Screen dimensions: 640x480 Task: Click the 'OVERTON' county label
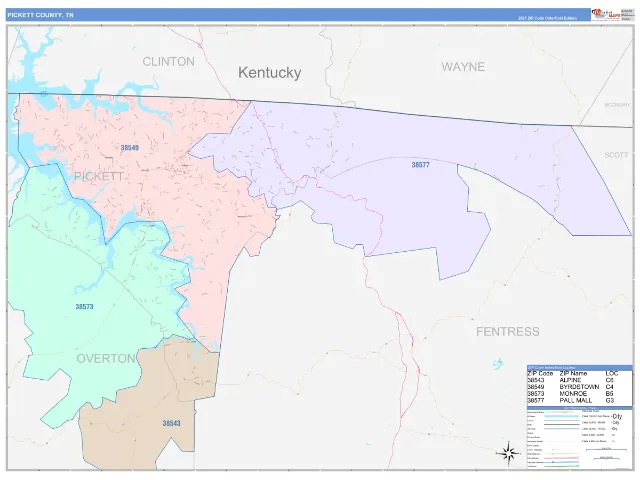[x=106, y=358]
